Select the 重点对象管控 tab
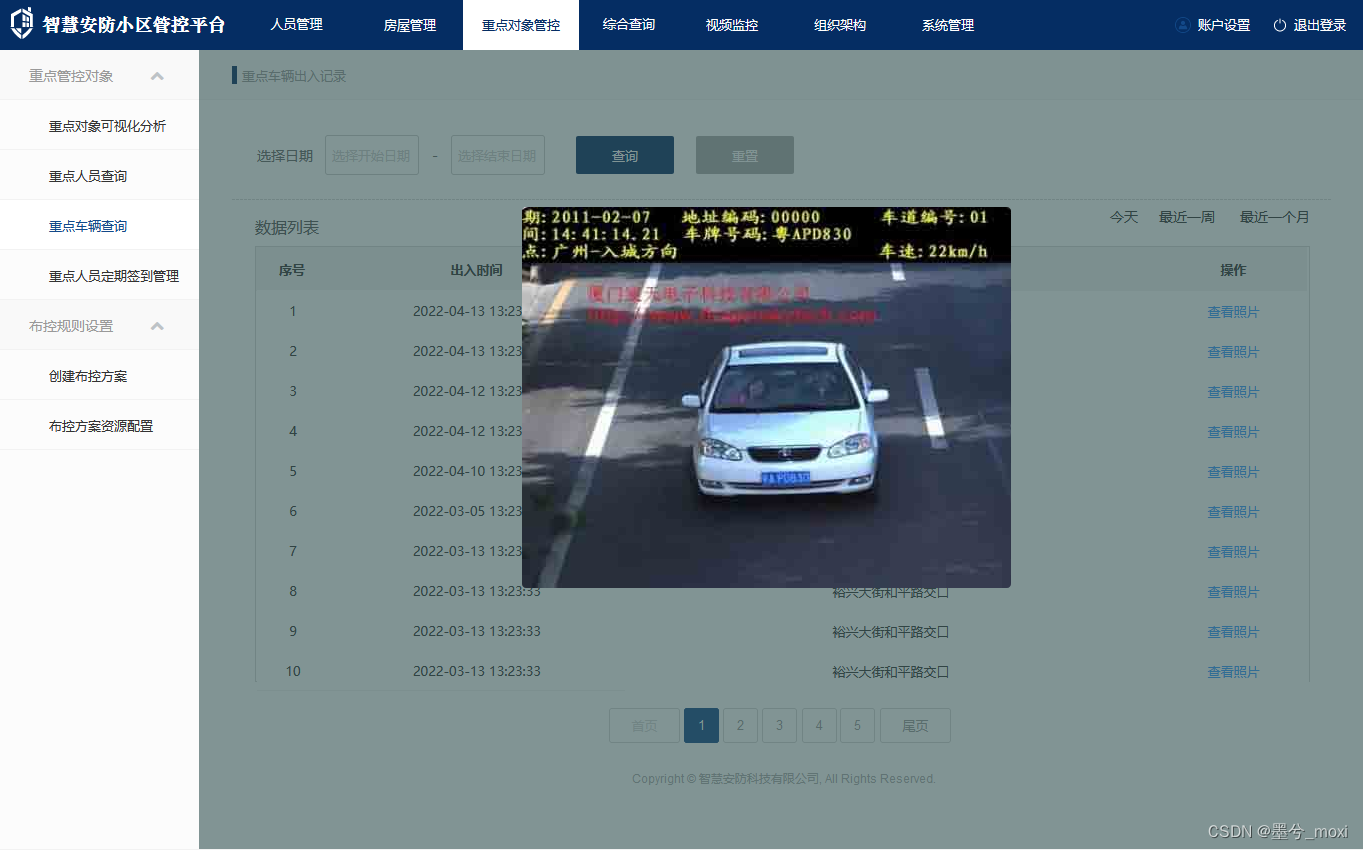This screenshot has width=1363, height=850. (521, 25)
